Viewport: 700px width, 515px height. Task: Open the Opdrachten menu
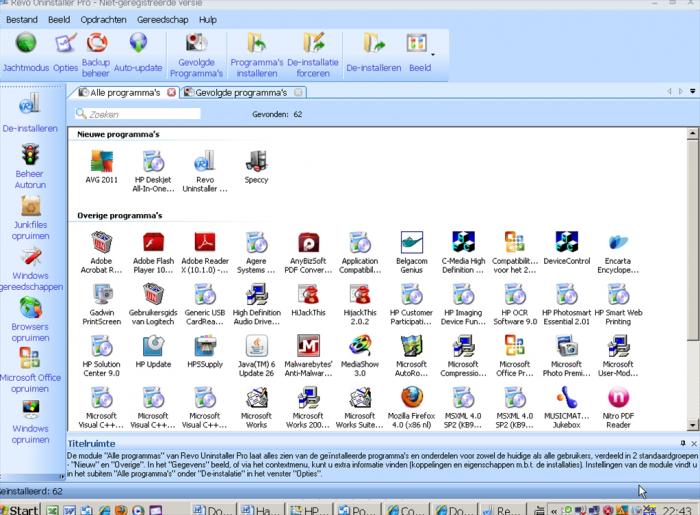click(103, 20)
